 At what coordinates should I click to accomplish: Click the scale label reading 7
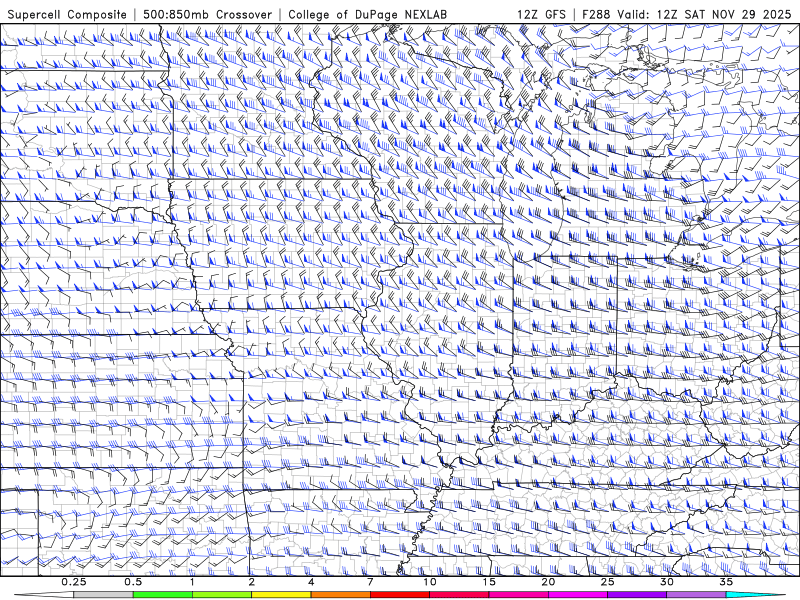click(370, 582)
